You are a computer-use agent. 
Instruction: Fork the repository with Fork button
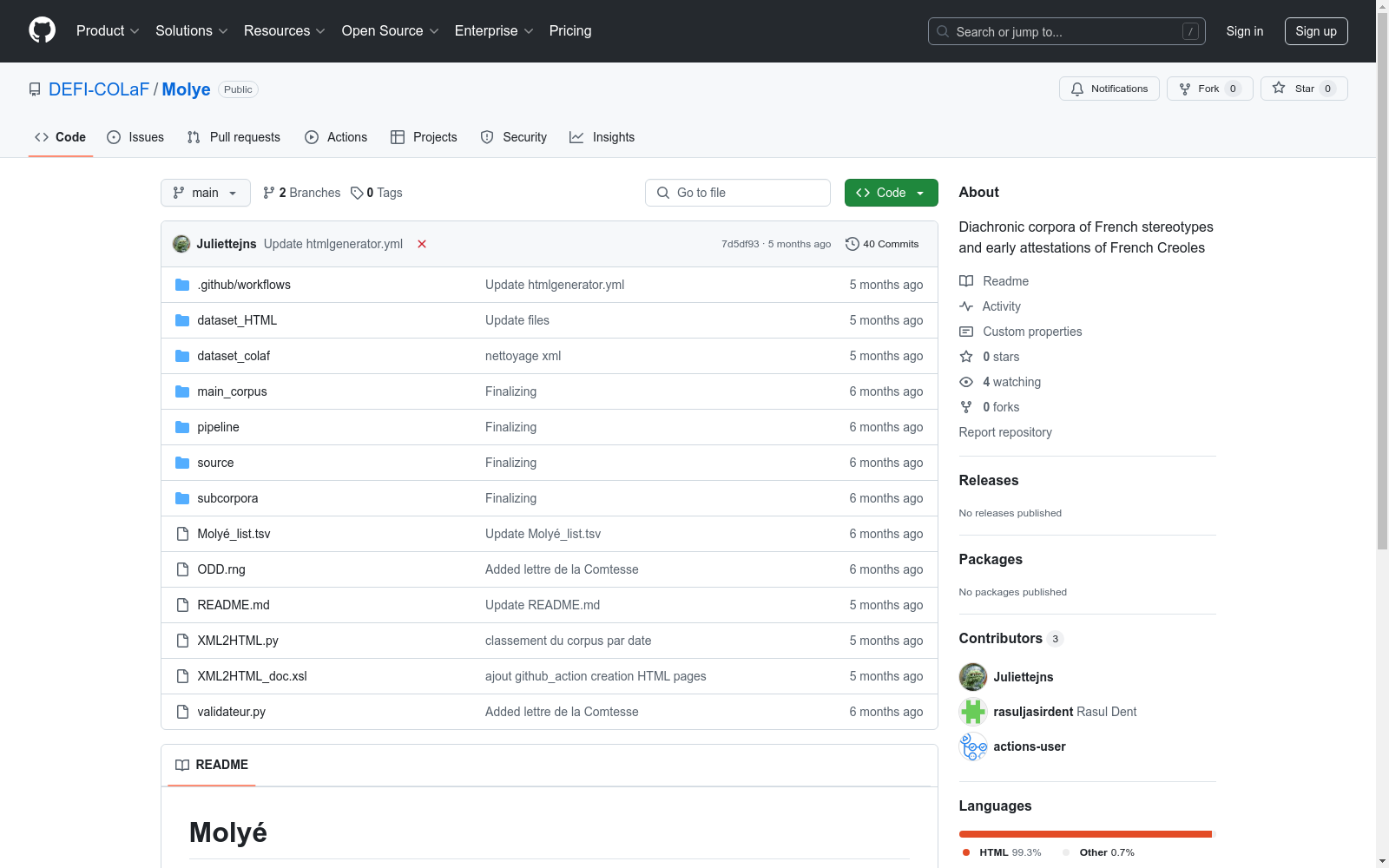1209,89
